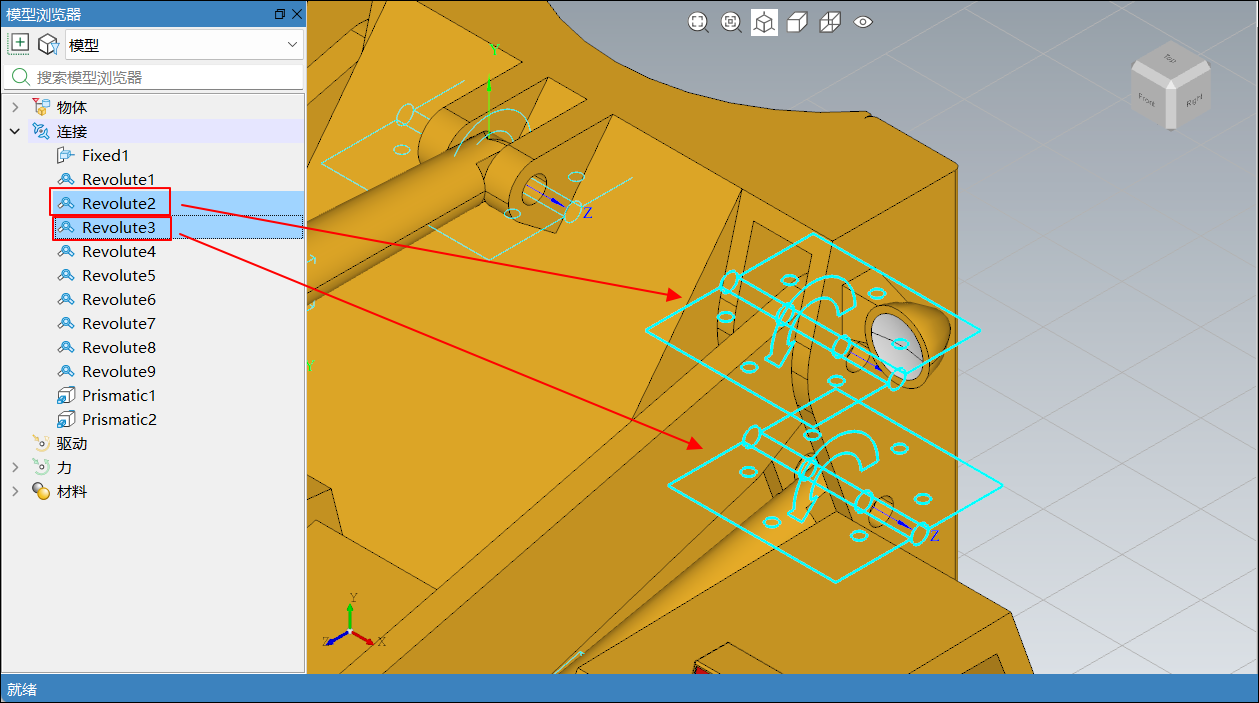Float the model browser panel with restore icon
The image size is (1259, 703).
[279, 14]
